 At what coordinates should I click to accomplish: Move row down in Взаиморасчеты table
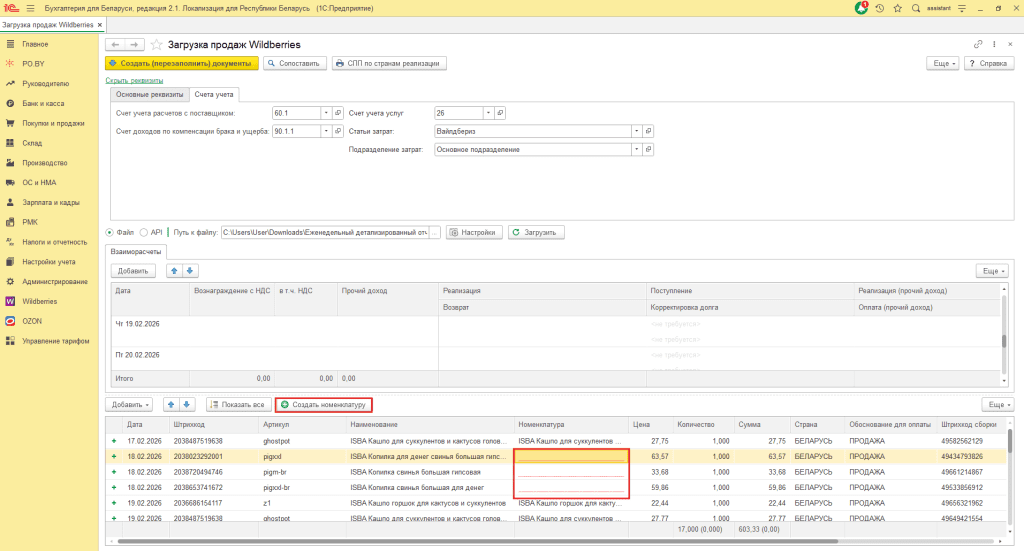[x=191, y=271]
